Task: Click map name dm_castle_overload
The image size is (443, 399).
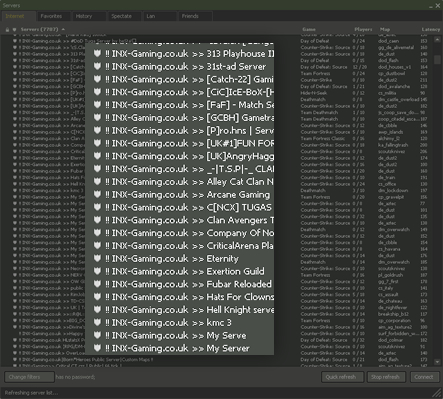Action: pyautogui.click(x=398, y=99)
